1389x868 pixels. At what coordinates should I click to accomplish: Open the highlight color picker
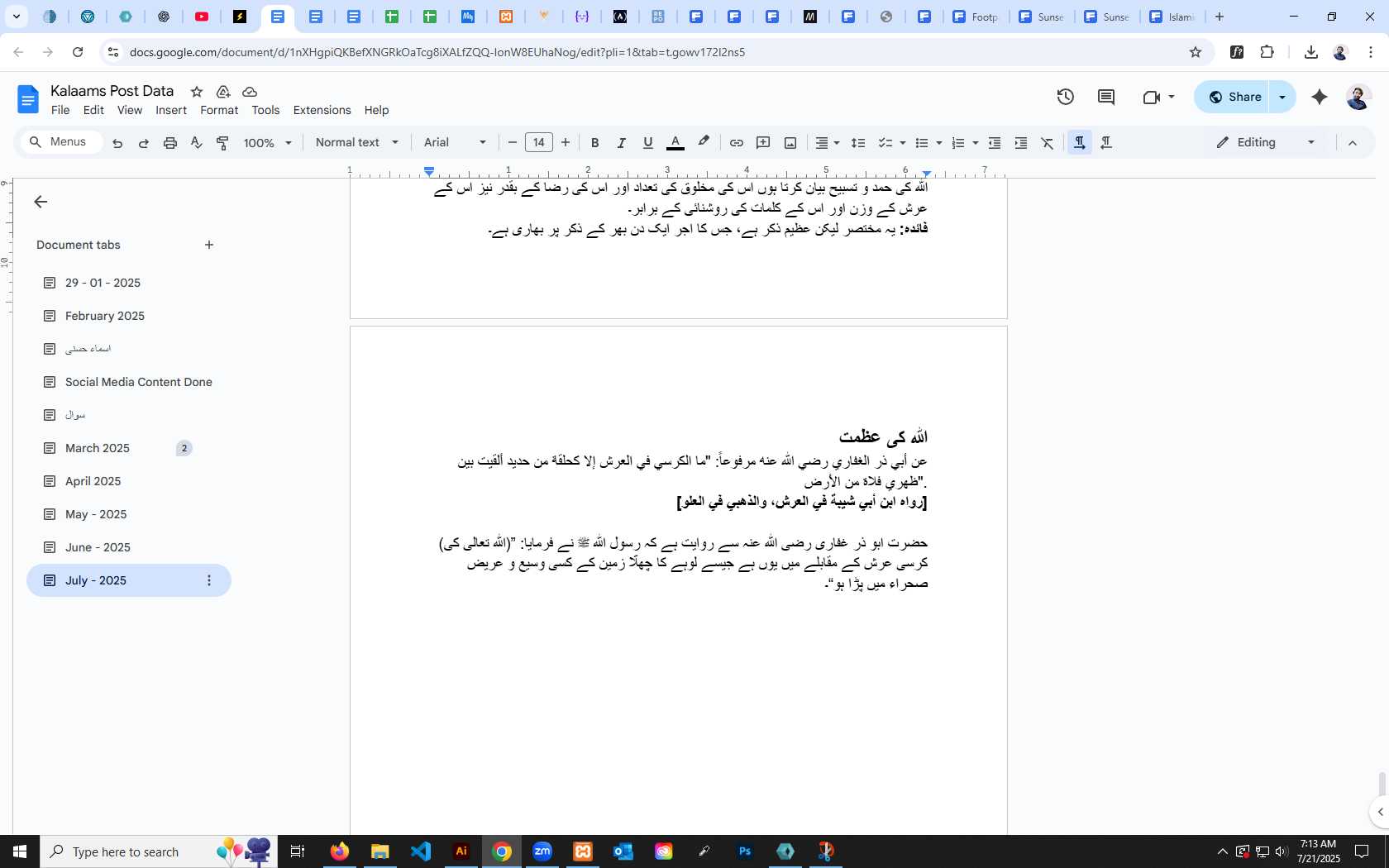[704, 143]
